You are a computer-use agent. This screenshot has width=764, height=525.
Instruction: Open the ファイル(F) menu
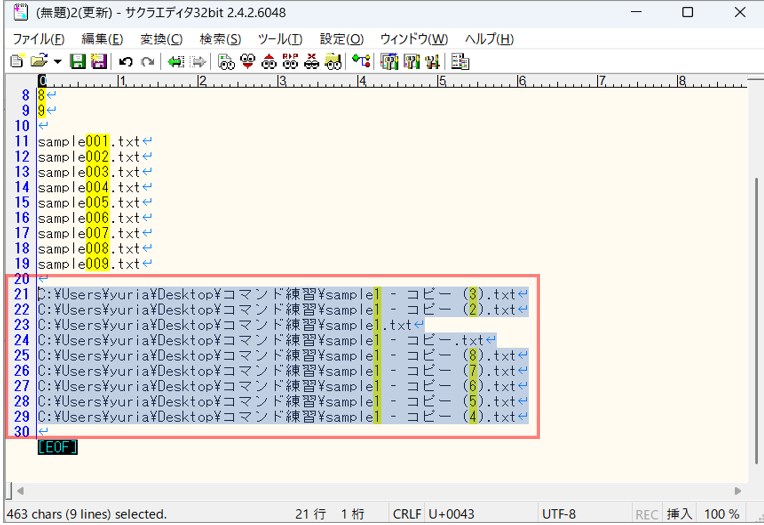(x=38, y=39)
